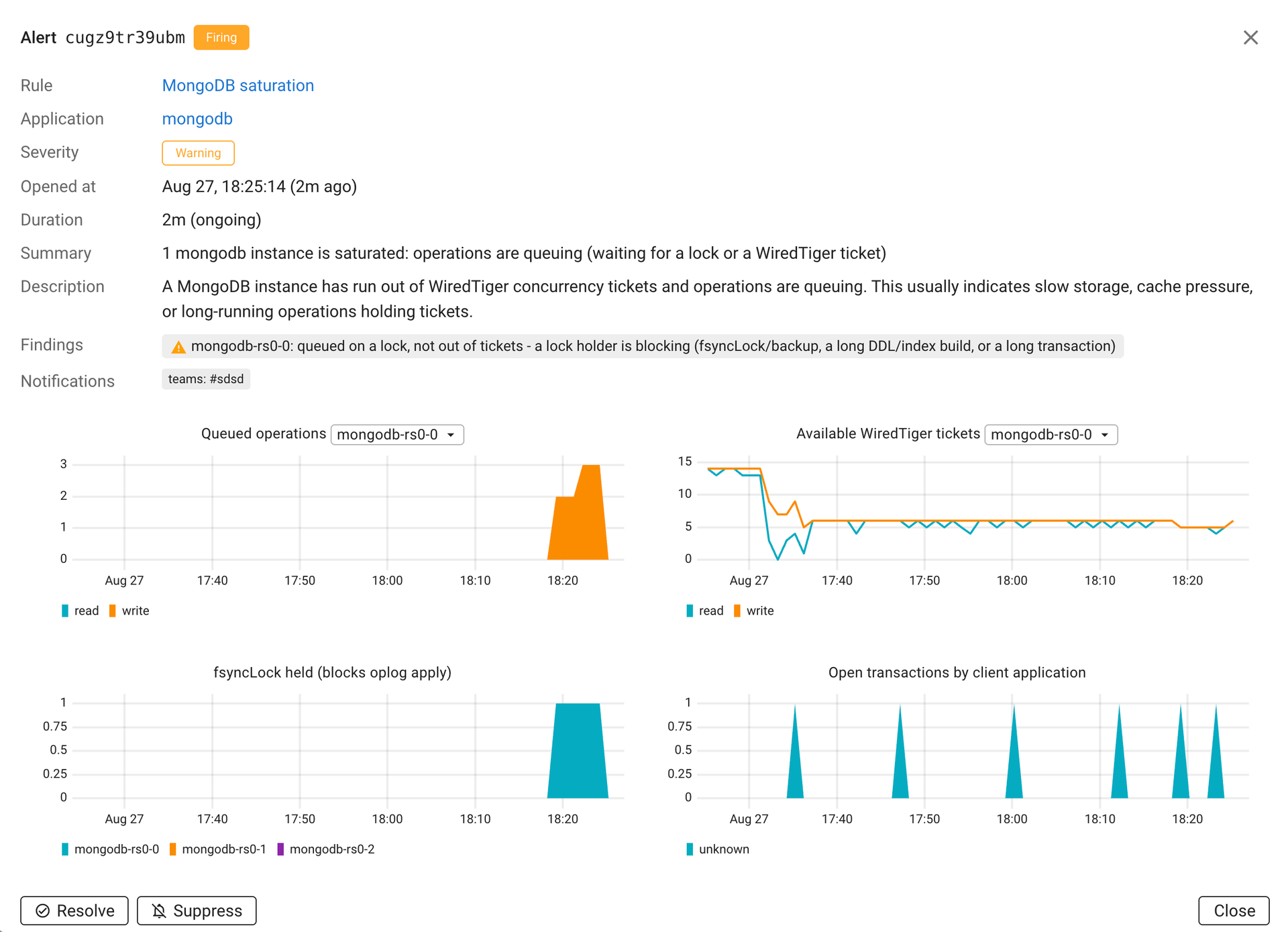Click the alert ID cugz9tr39ubm
1288x932 pixels.
click(x=125, y=38)
